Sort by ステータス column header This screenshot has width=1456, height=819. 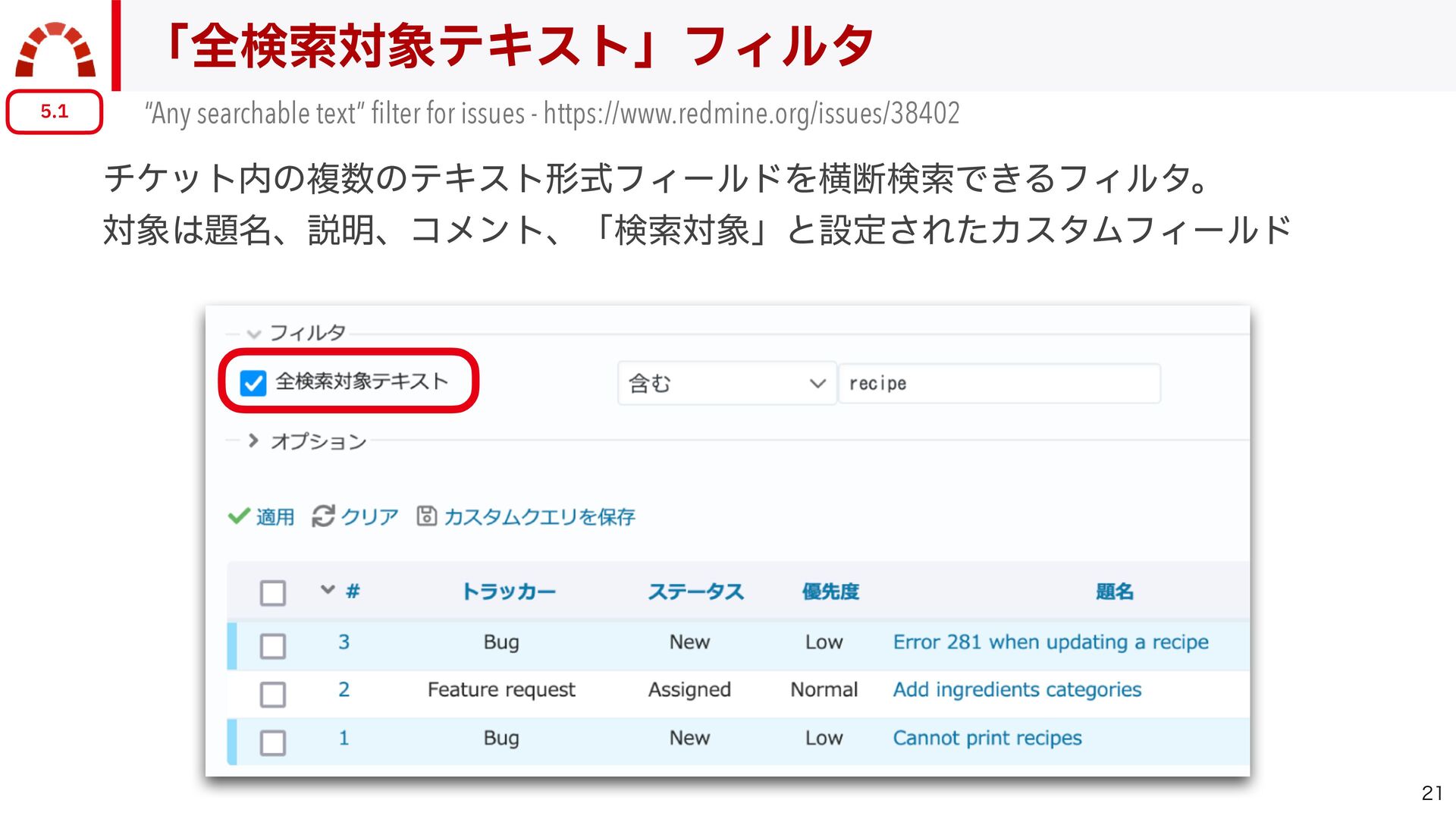point(695,591)
